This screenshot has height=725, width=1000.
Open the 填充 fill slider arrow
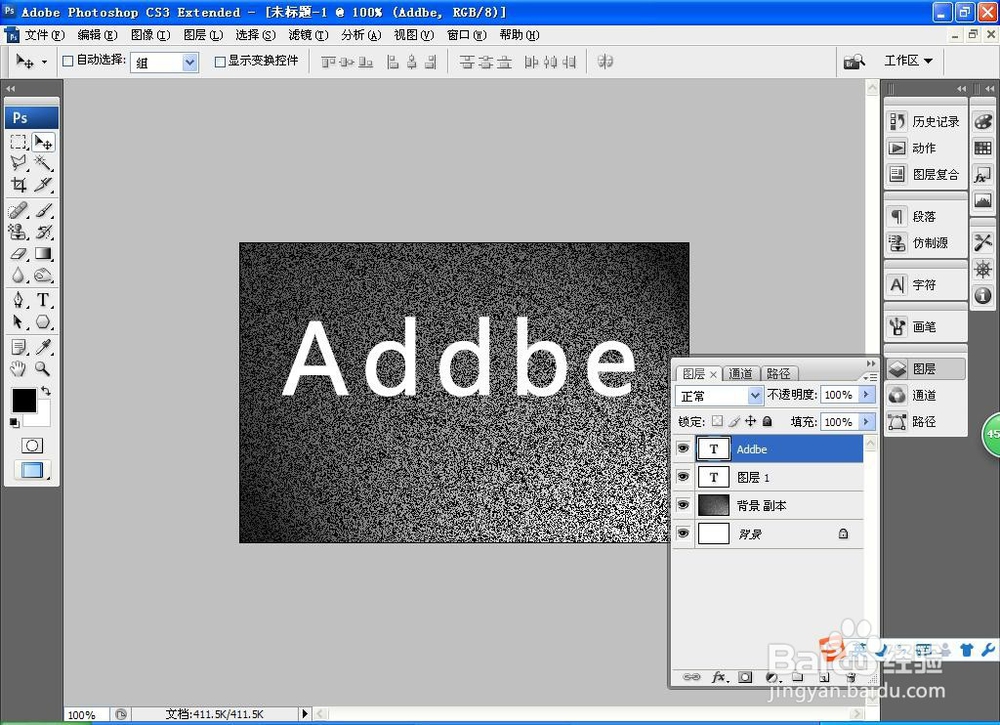pyautogui.click(x=866, y=421)
